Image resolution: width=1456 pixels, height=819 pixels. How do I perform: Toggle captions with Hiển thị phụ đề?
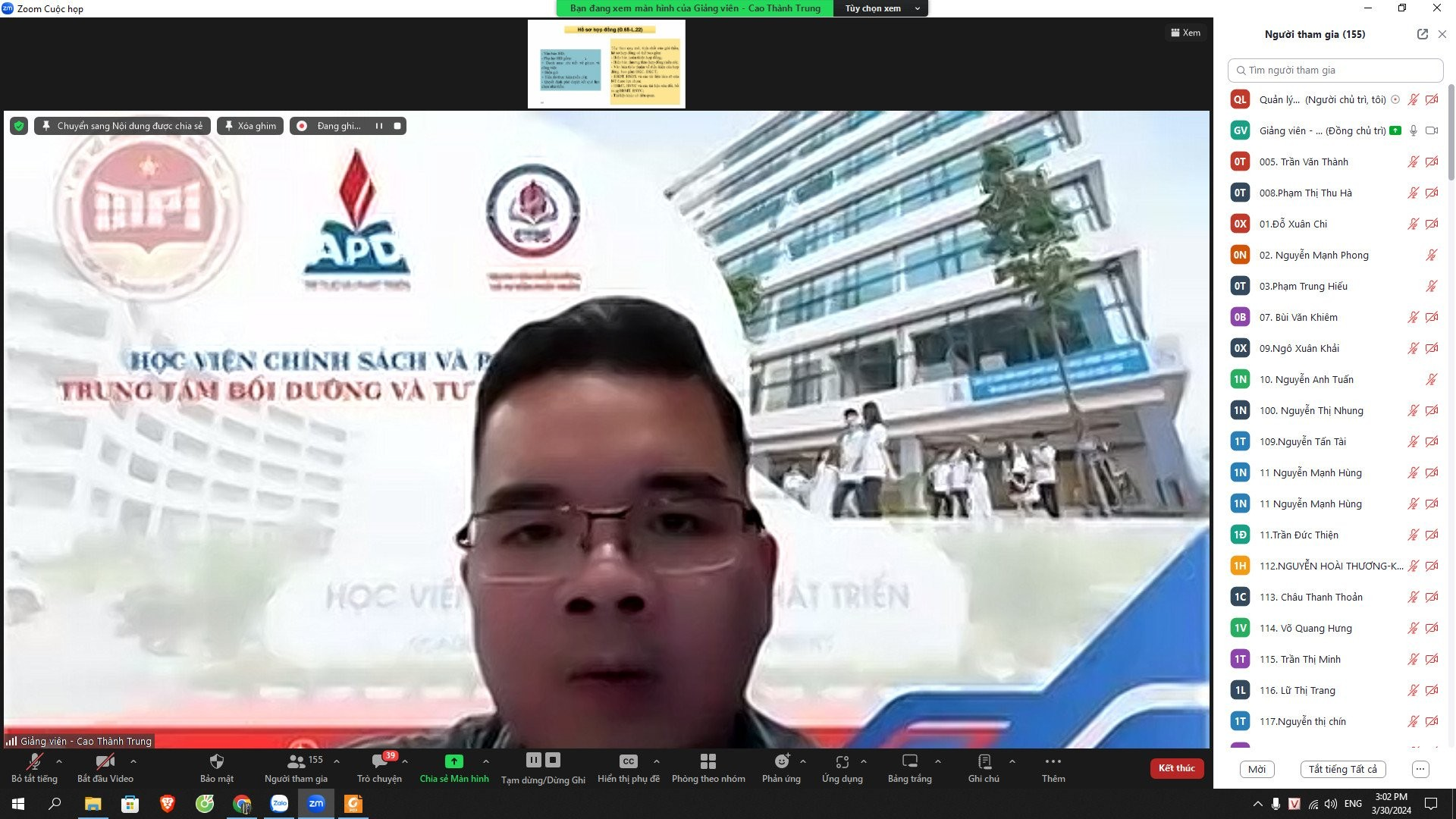[x=628, y=761]
